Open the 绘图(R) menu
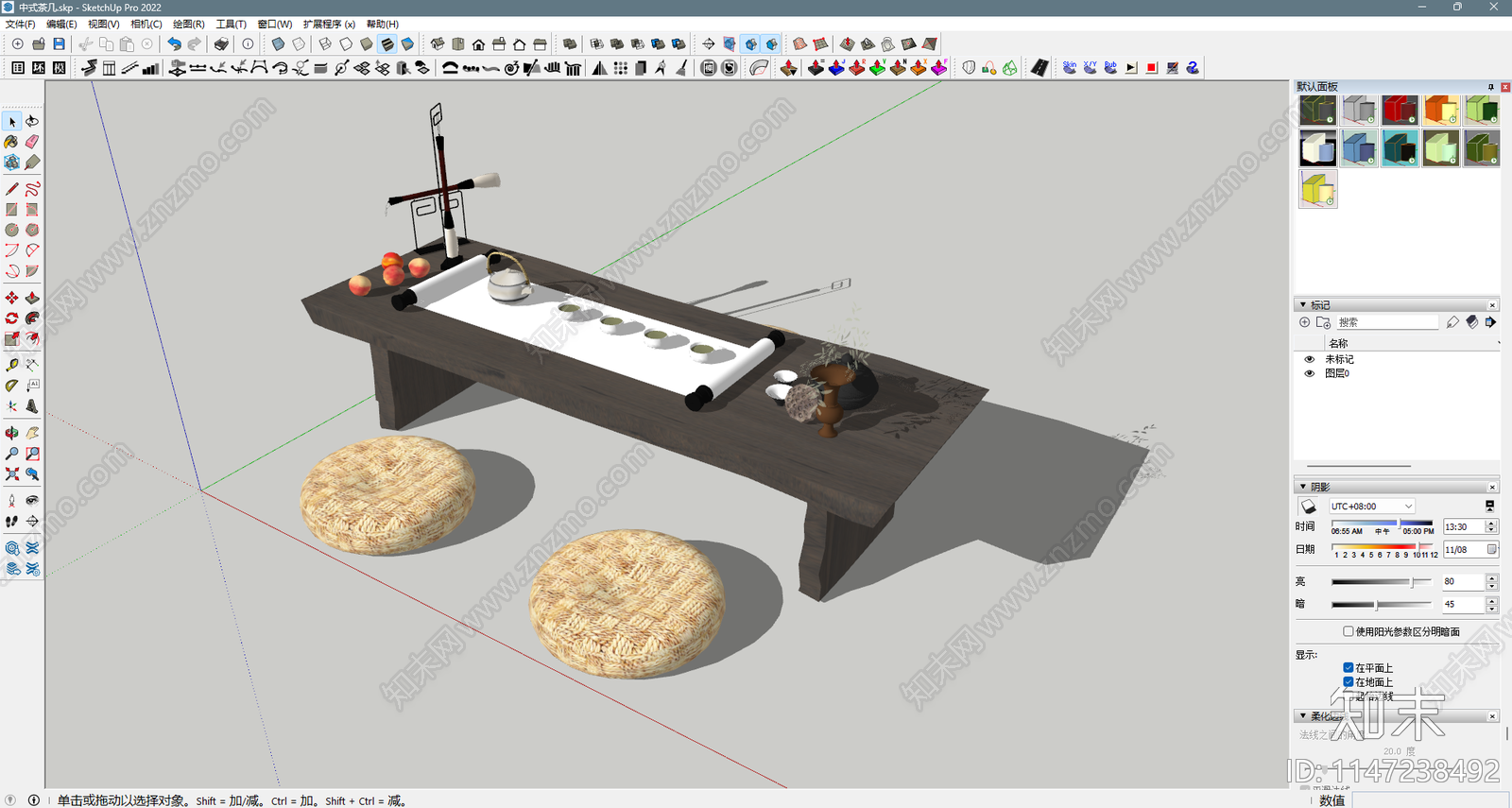The image size is (1512, 808). point(189,24)
